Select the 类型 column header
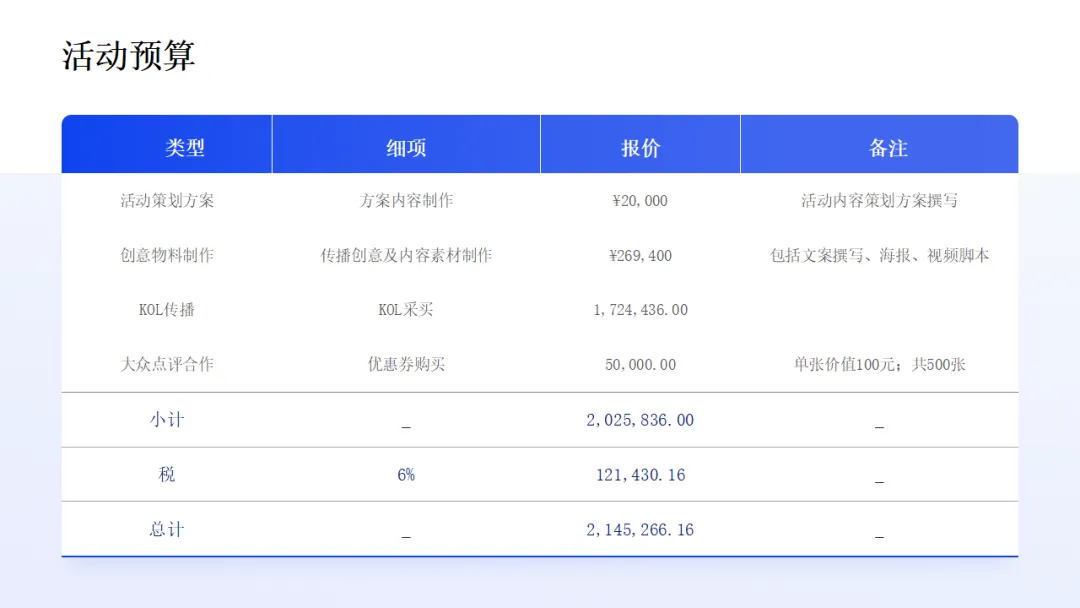 [x=185, y=148]
